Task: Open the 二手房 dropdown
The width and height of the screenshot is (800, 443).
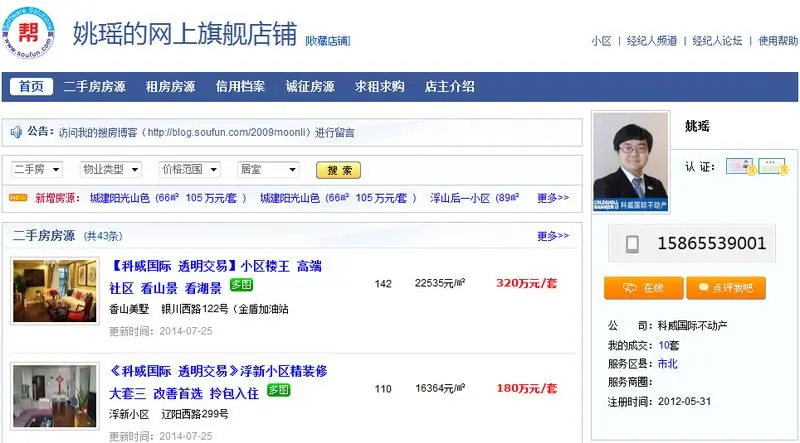Action: 37,169
